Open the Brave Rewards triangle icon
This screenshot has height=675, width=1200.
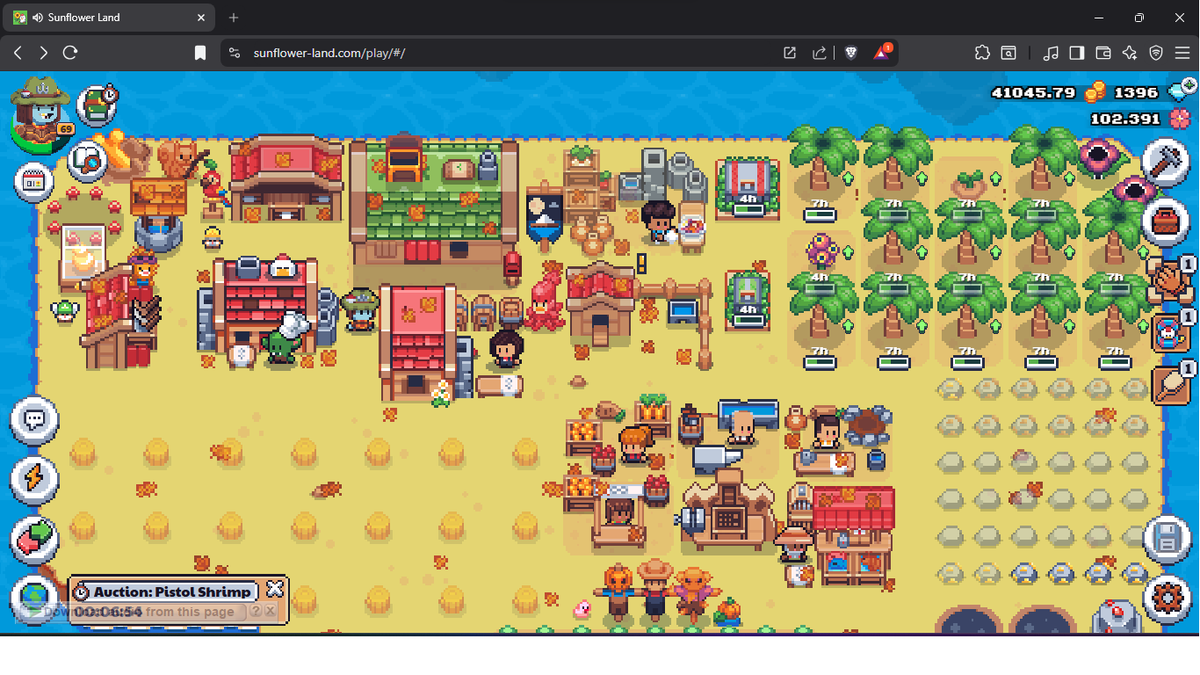coord(882,52)
